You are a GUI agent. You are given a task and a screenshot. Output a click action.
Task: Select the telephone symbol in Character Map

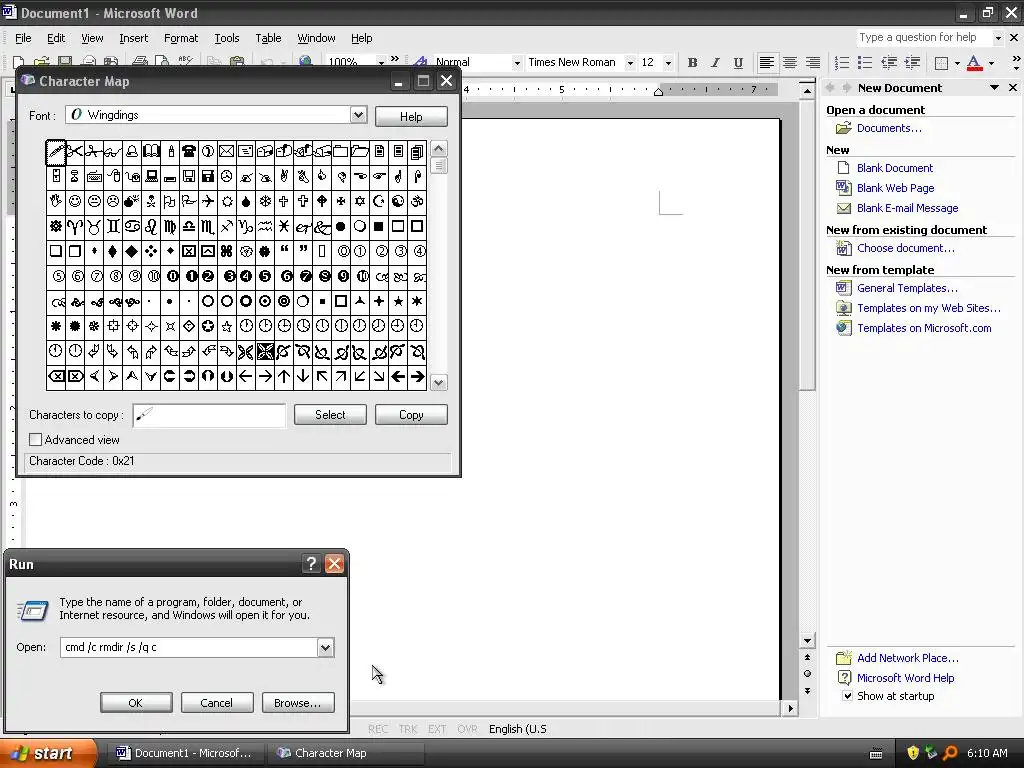(189, 152)
